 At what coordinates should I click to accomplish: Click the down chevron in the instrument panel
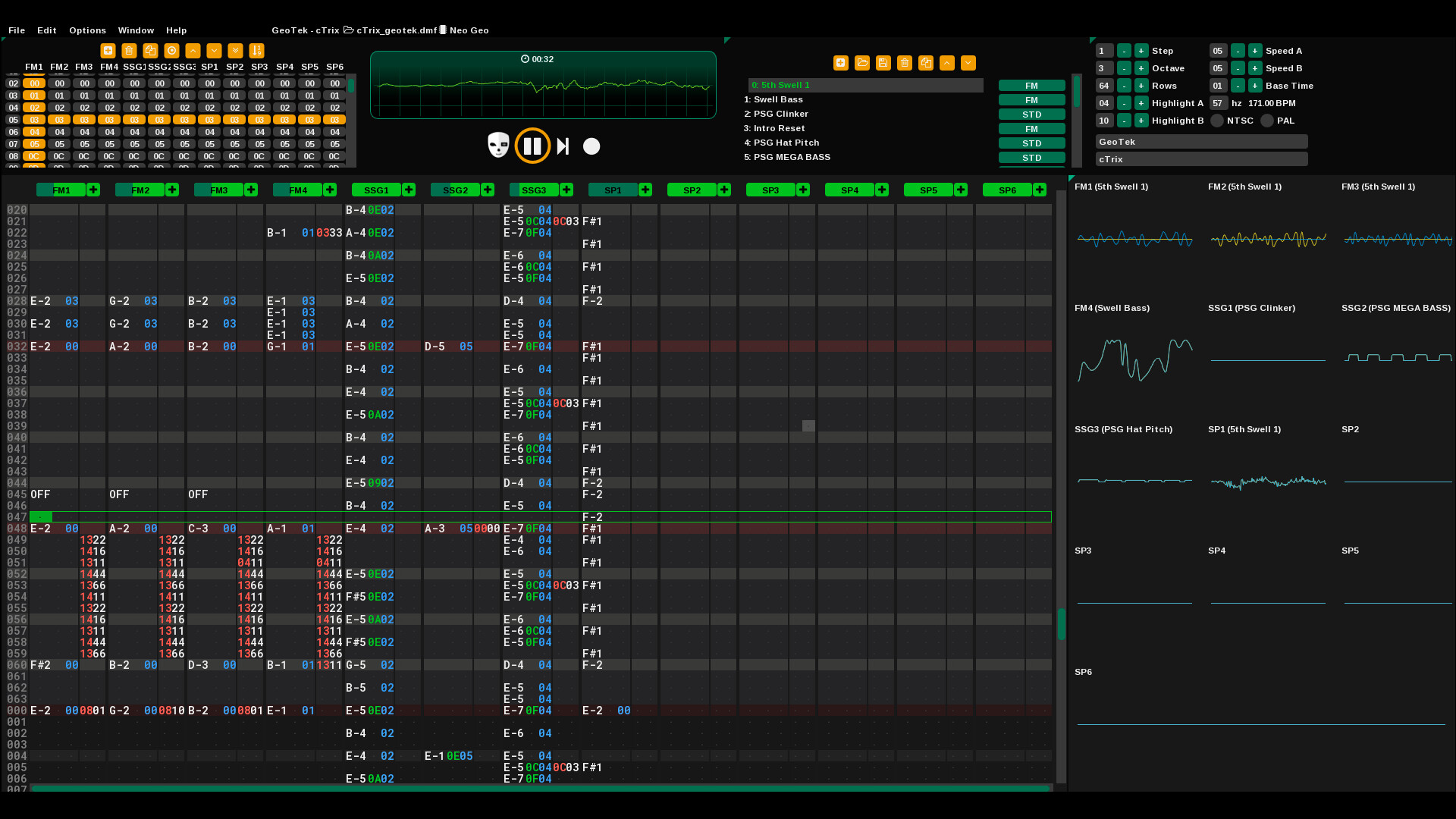[x=968, y=63]
